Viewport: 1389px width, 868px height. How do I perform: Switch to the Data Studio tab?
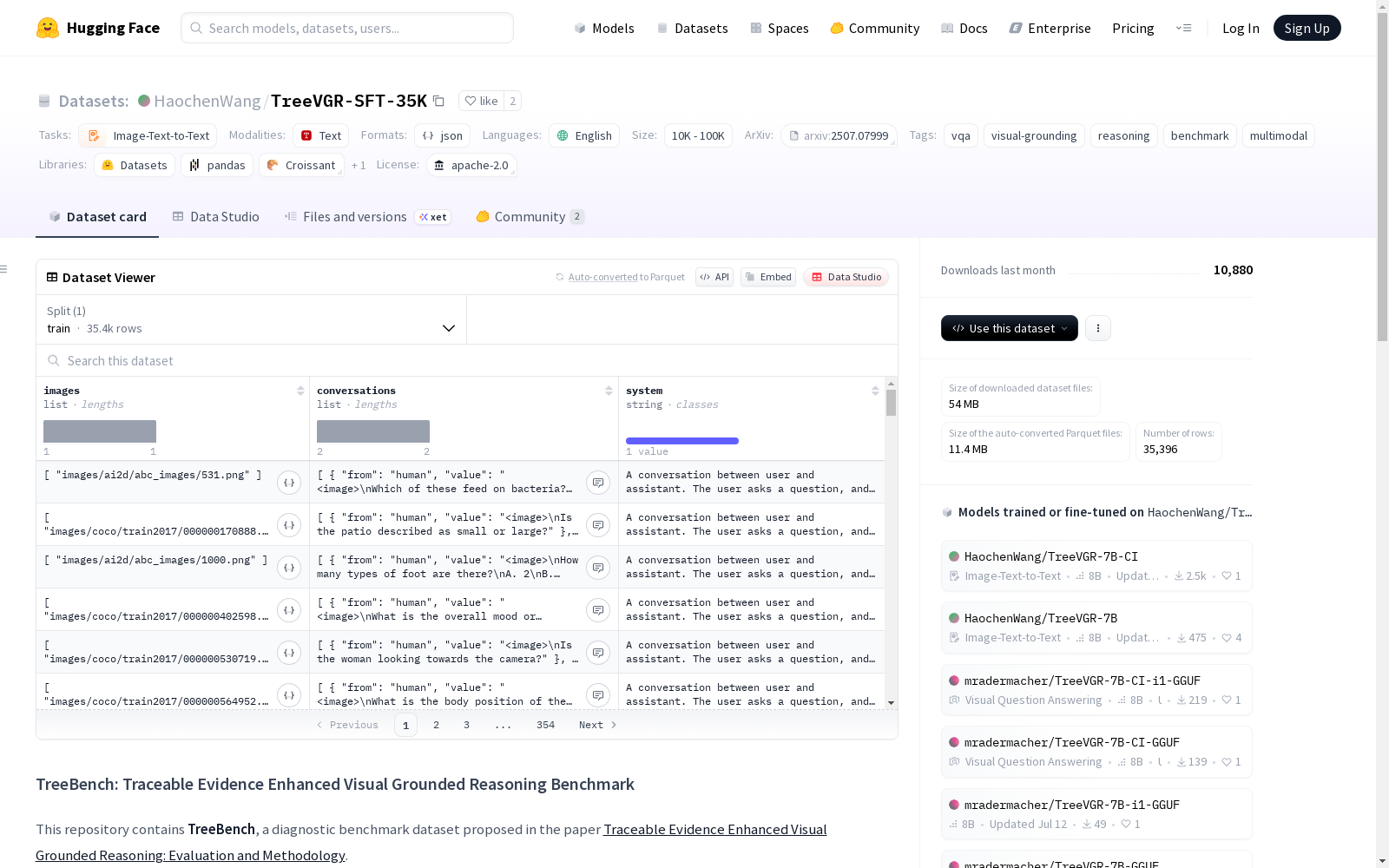(215, 217)
